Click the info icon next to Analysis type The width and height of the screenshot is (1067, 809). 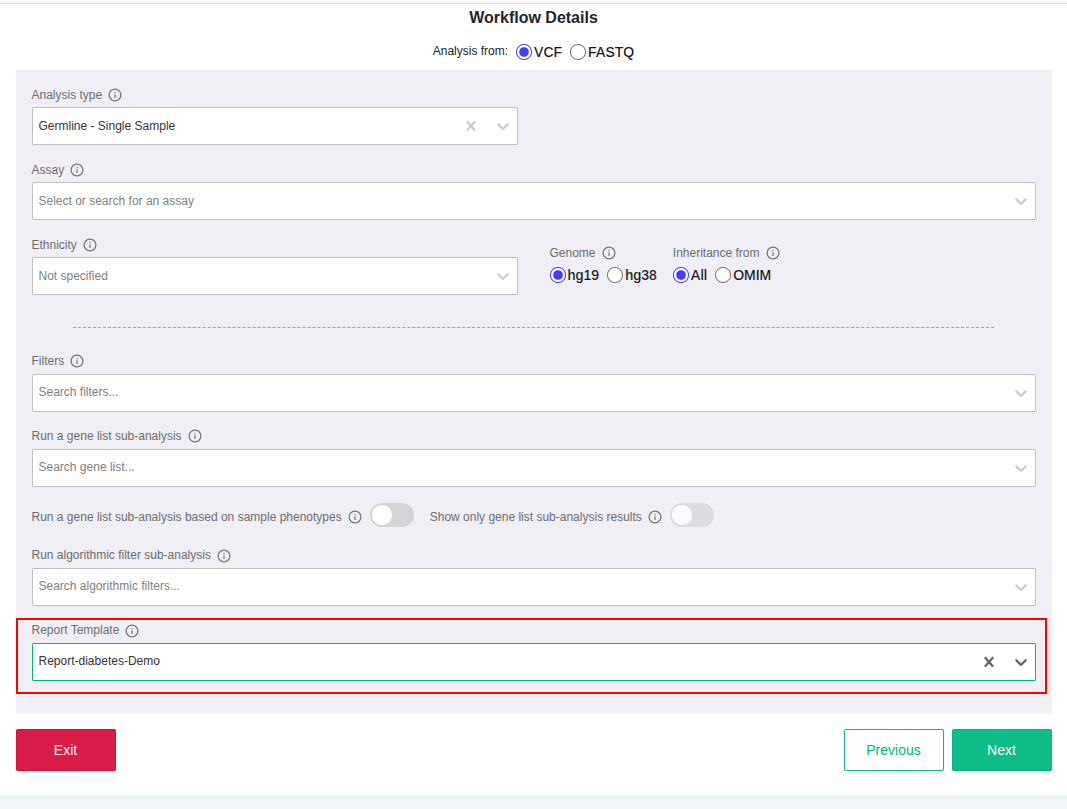pos(115,95)
